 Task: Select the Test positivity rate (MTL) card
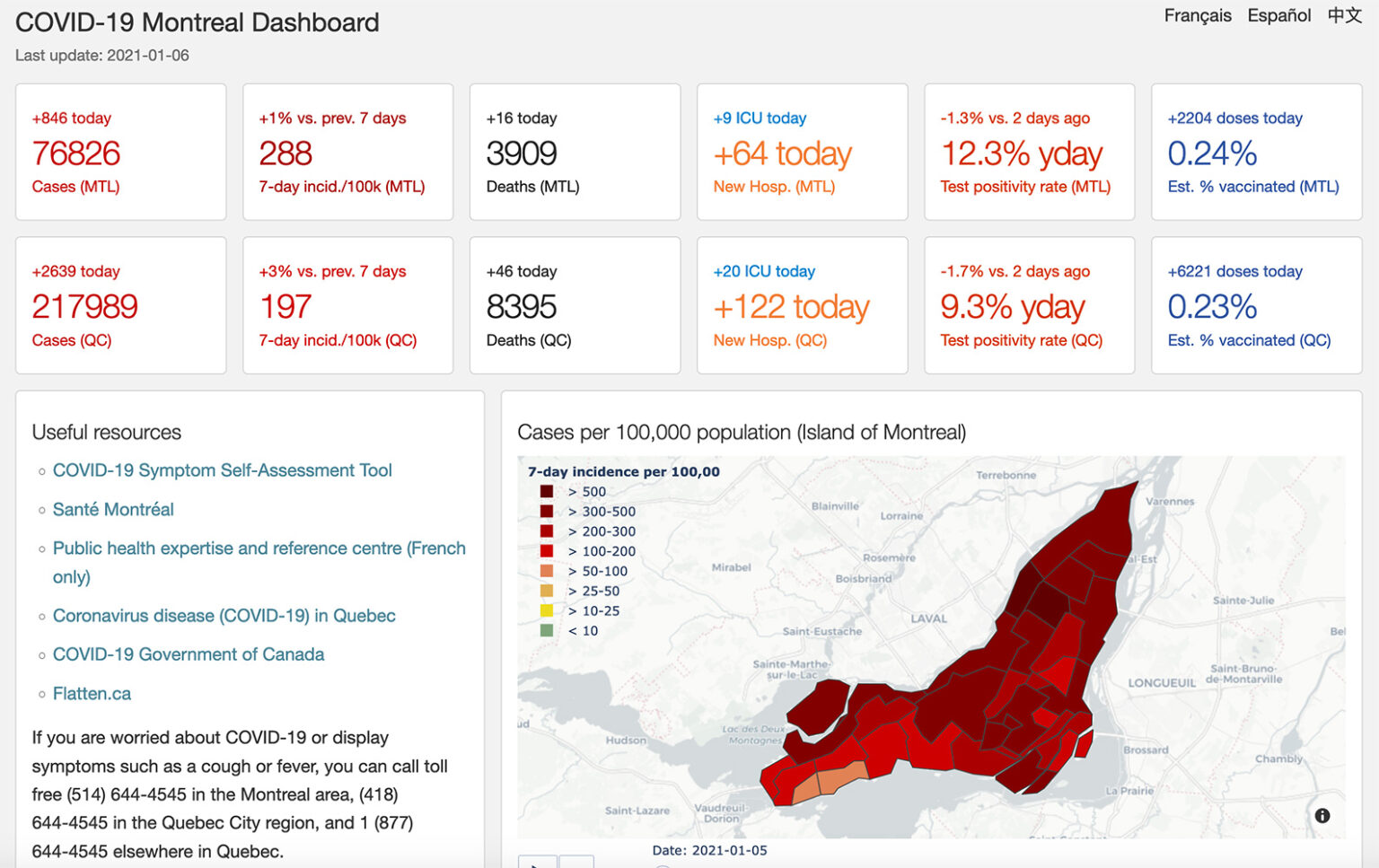coord(1030,152)
